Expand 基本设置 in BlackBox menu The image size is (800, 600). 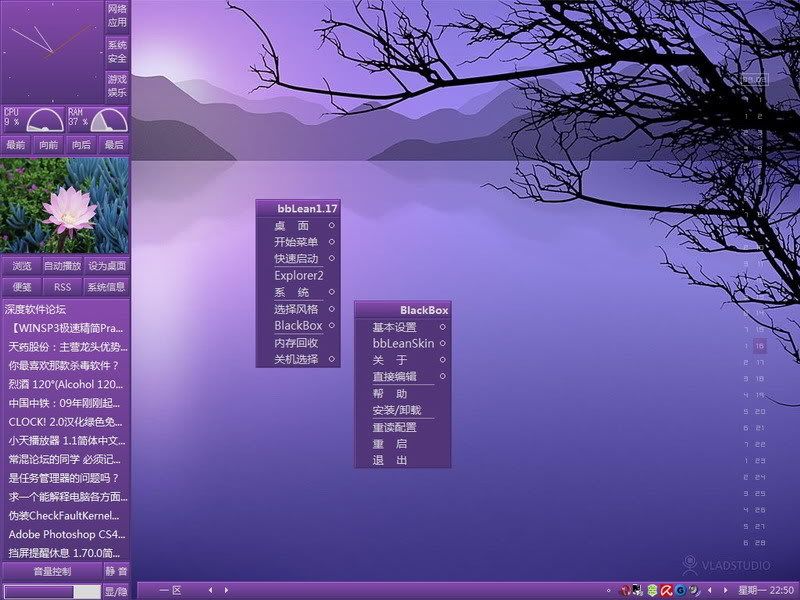[x=403, y=327]
